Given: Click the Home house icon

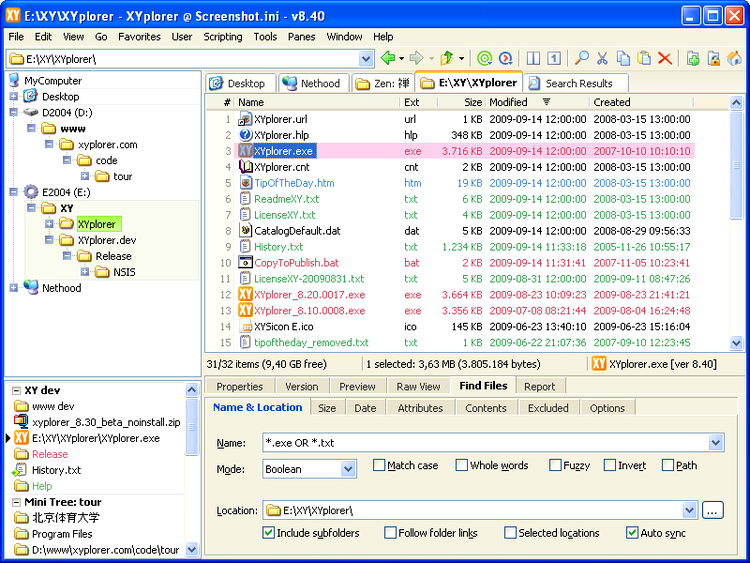Looking at the screenshot, I should click(734, 58).
